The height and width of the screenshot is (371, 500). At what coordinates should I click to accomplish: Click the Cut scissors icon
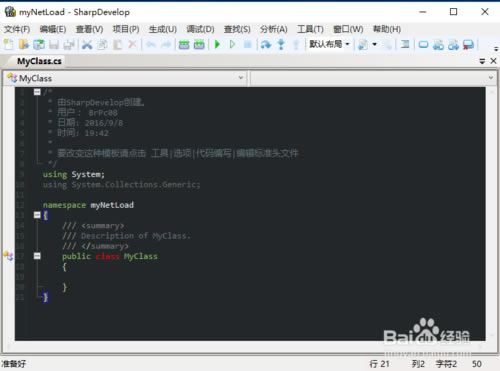[87, 44]
